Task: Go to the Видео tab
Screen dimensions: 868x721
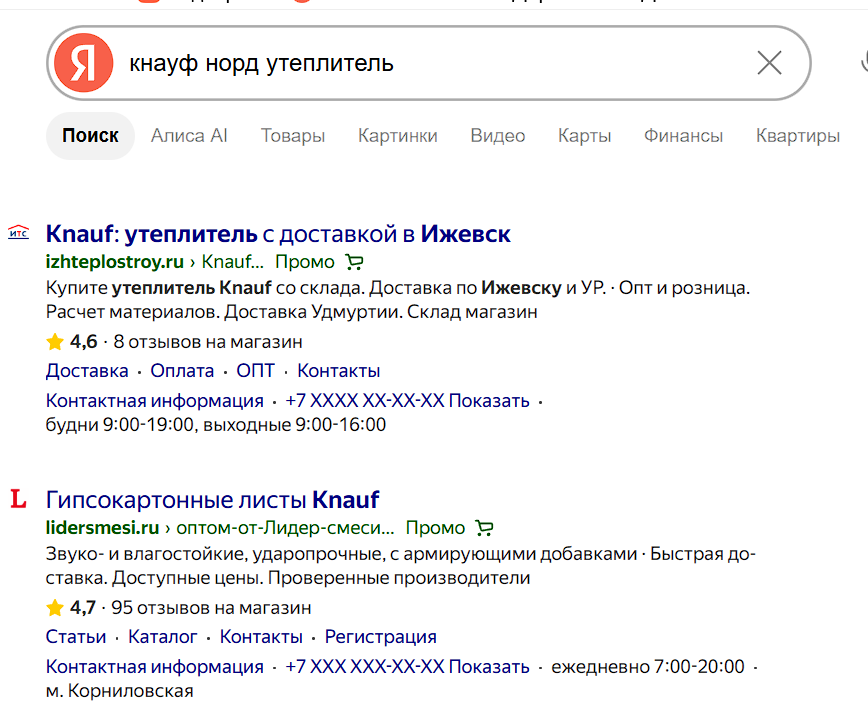Action: [498, 136]
